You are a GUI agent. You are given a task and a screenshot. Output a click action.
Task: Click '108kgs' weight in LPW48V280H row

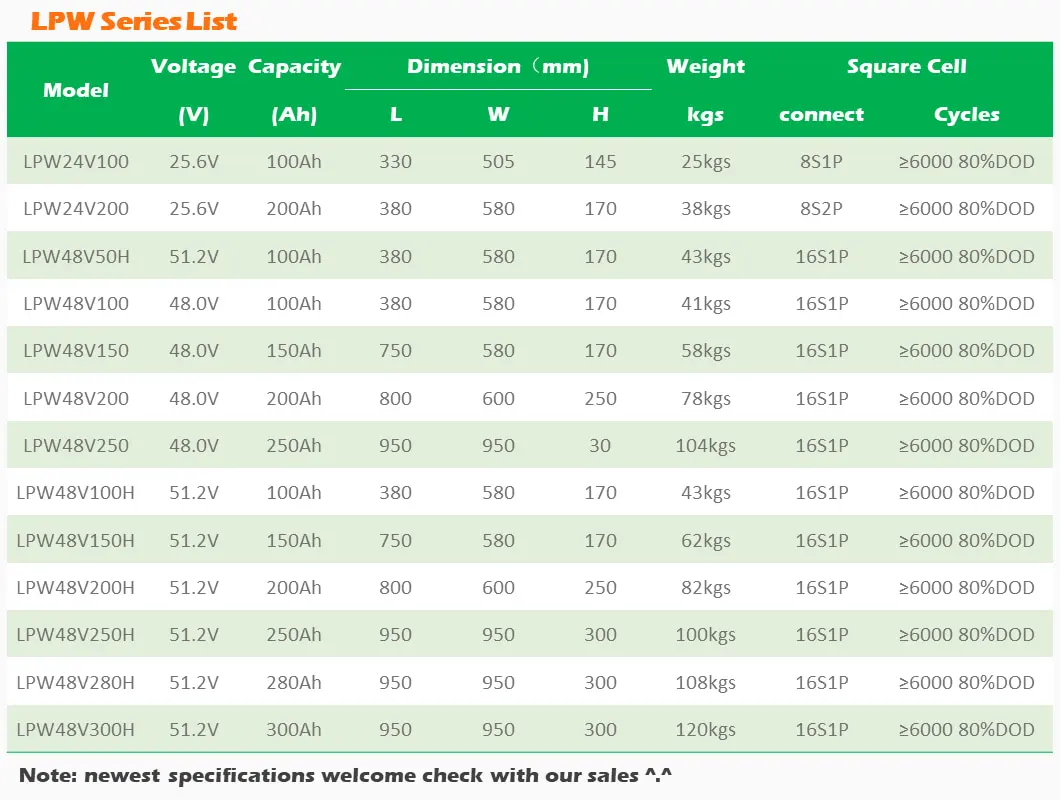coord(705,683)
